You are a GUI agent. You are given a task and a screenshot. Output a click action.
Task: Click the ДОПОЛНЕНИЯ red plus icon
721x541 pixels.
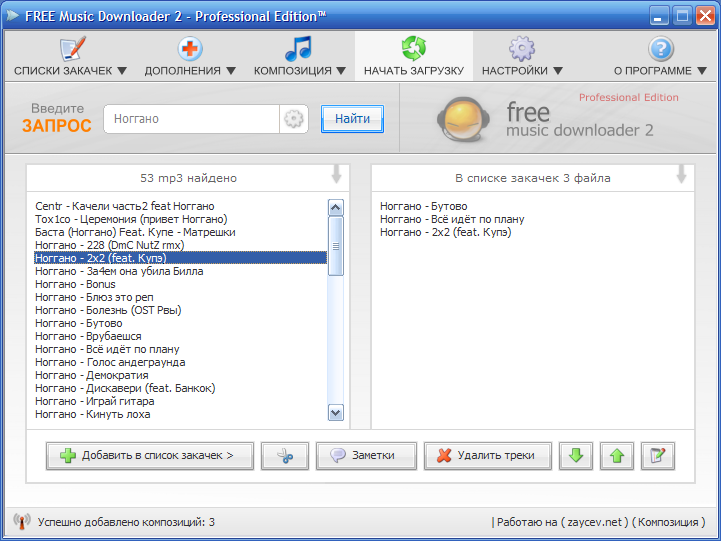(190, 48)
